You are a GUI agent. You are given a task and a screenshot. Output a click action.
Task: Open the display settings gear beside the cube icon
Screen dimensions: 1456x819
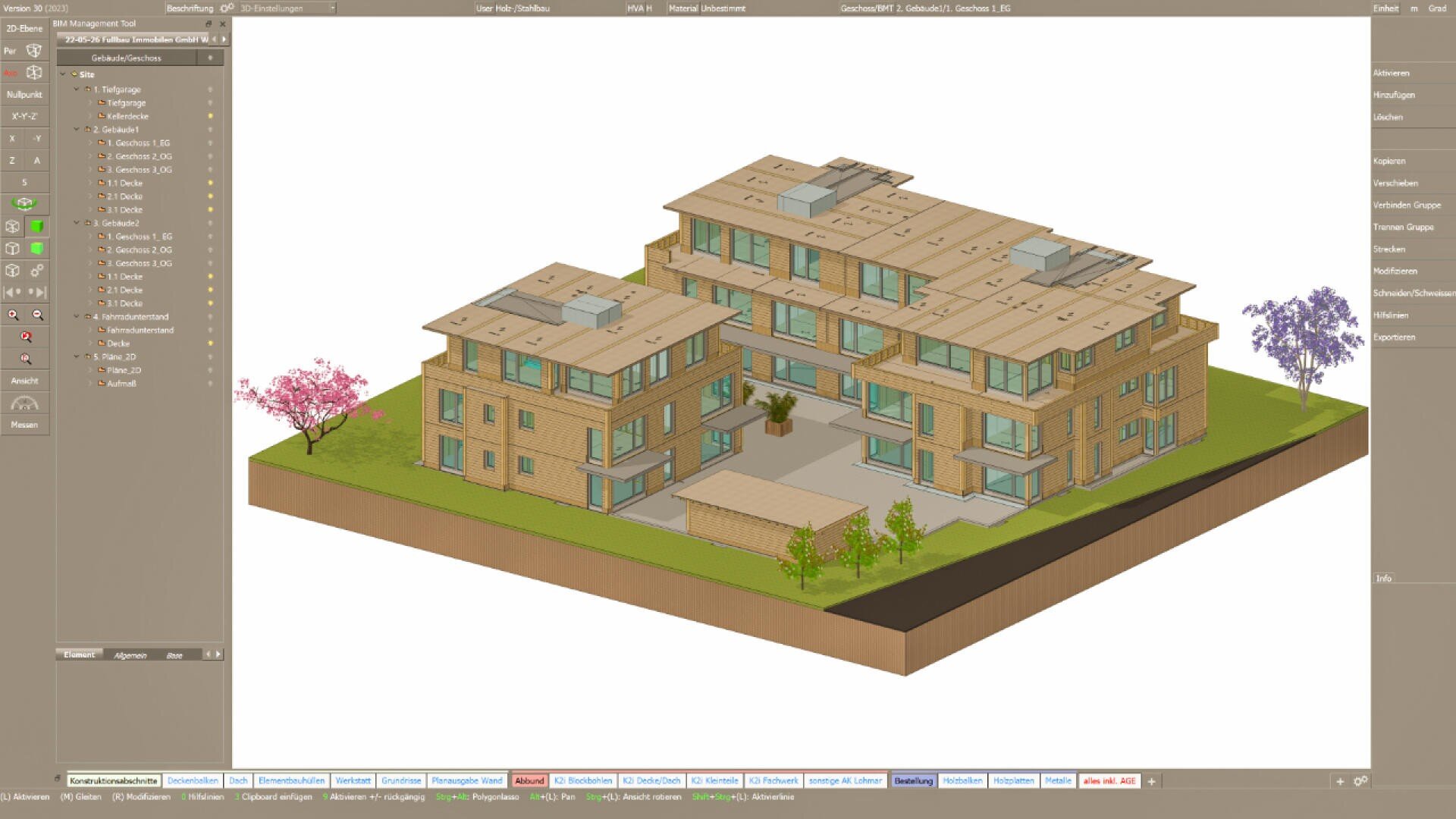click(36, 271)
